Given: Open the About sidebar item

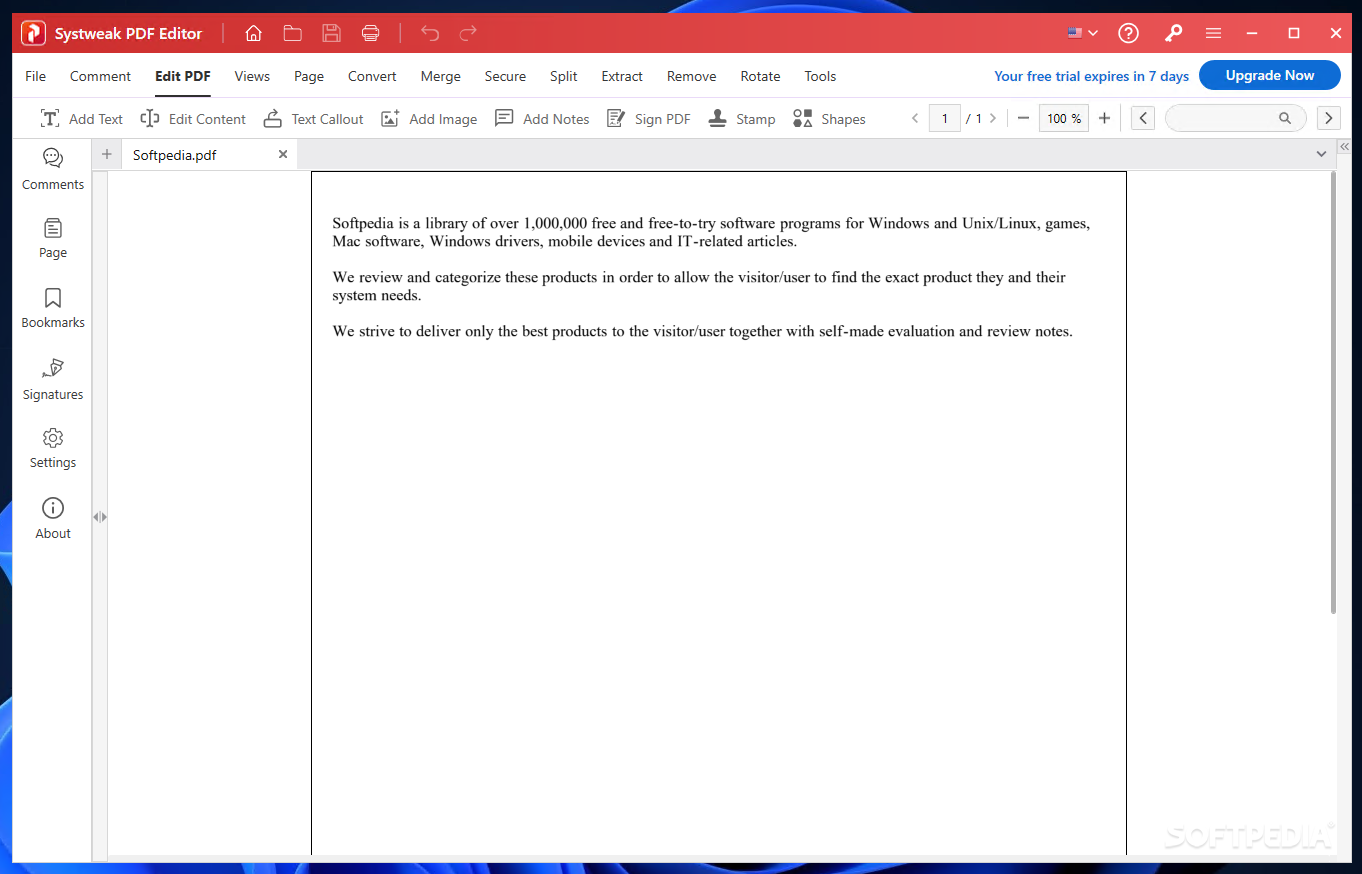Looking at the screenshot, I should point(53,518).
